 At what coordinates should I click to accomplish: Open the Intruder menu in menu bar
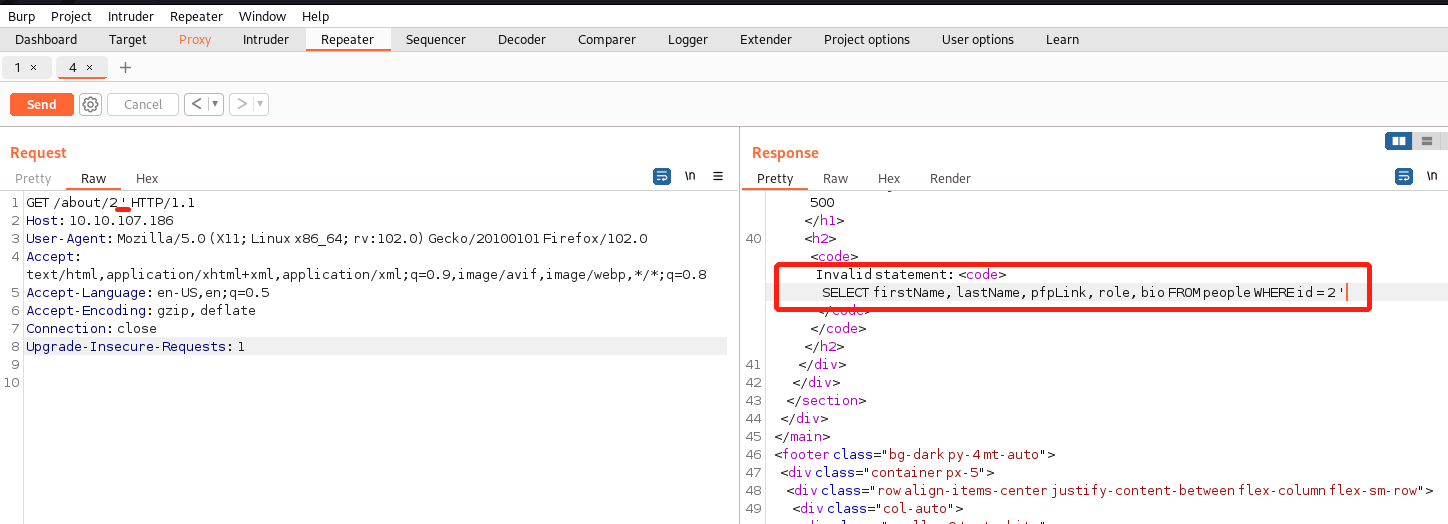click(x=131, y=16)
